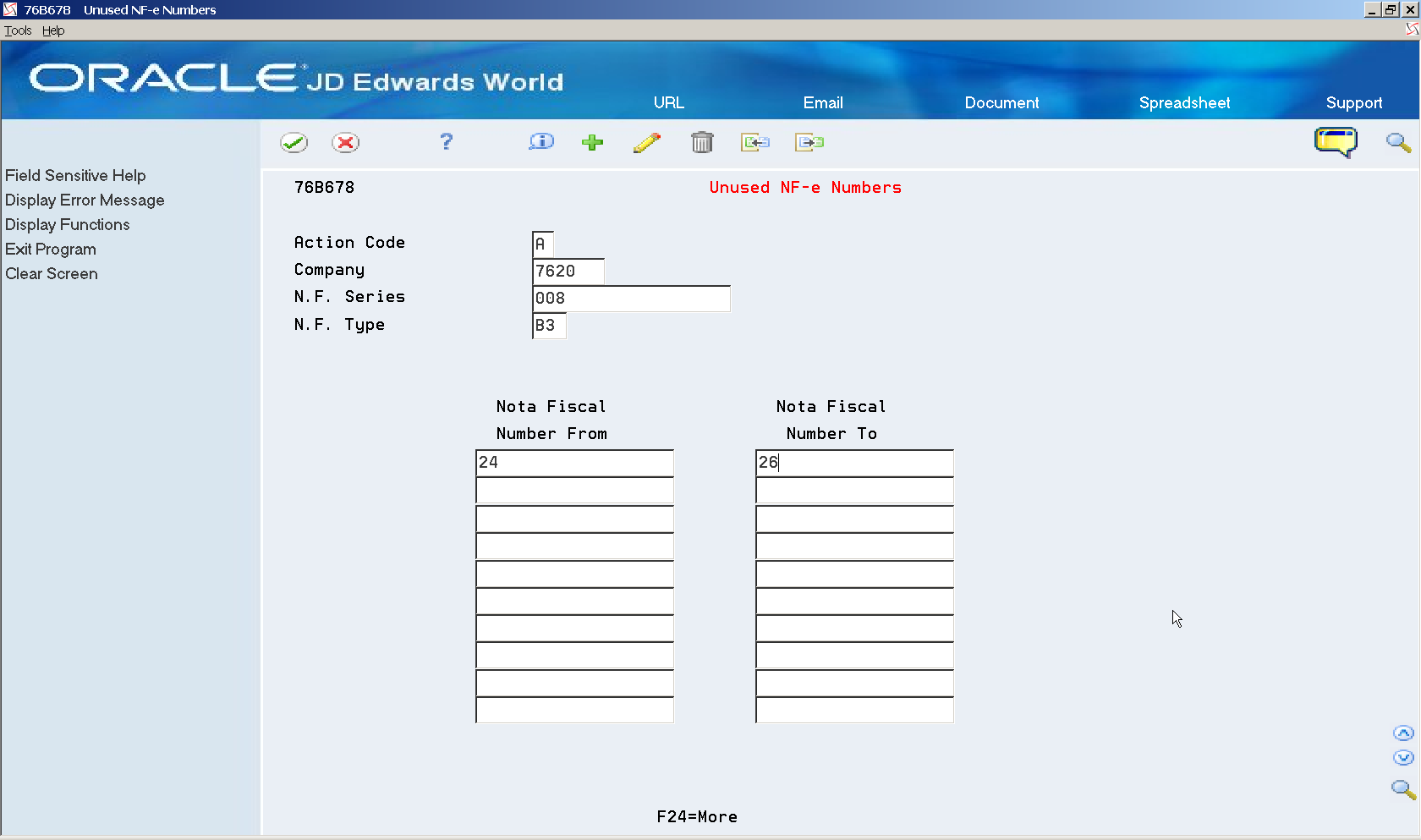Click the green checkmark OK icon
This screenshot has width=1421, height=840.
pos(294,142)
